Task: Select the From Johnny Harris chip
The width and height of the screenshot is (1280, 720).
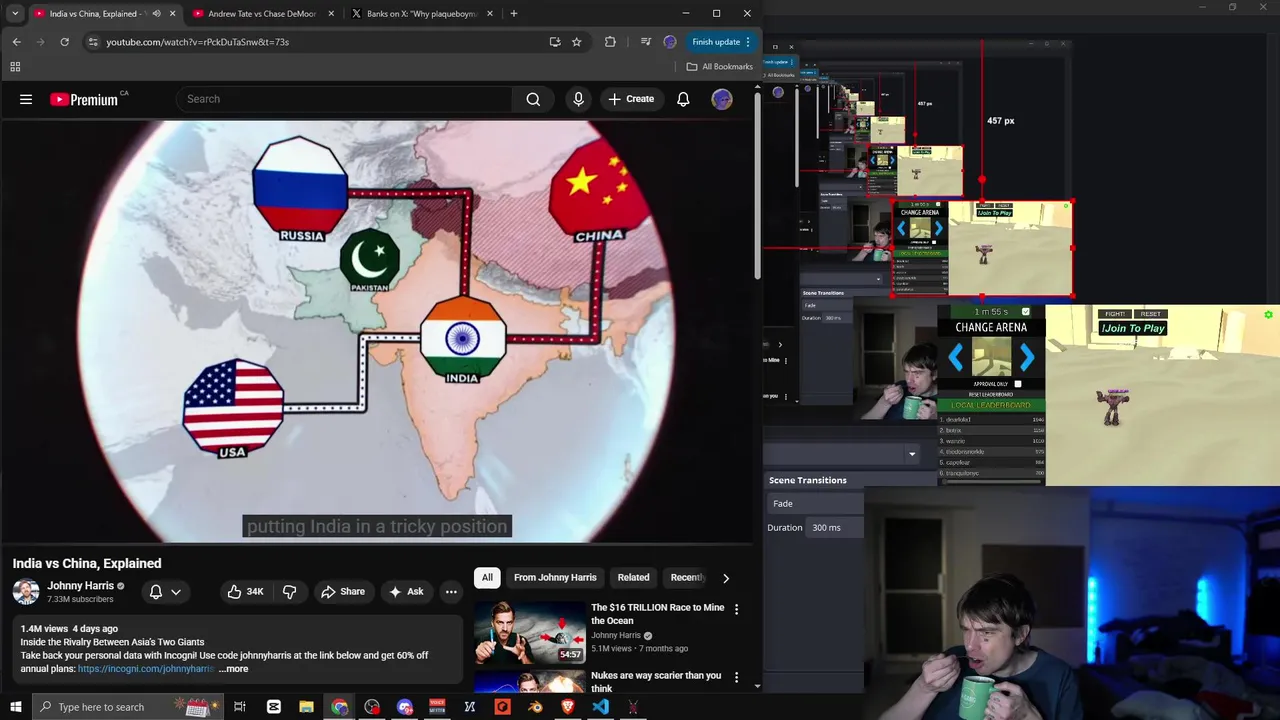Action: pos(555,578)
